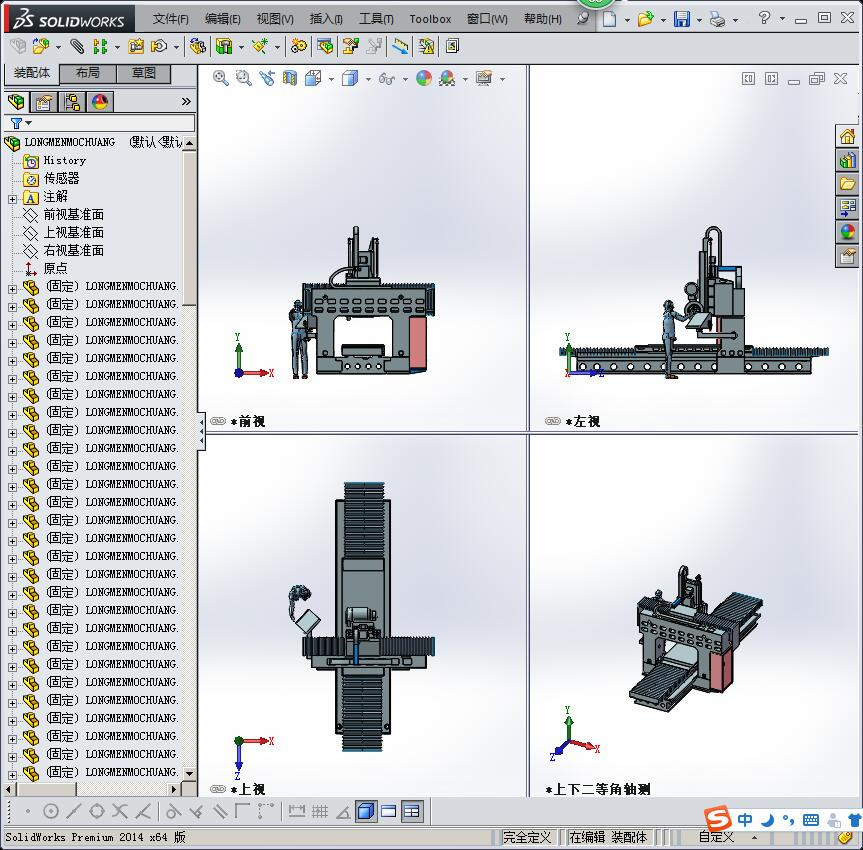Open the Hide/Show Items dropdown arrow
Viewport: 863px width, 850px height.
coord(406,79)
